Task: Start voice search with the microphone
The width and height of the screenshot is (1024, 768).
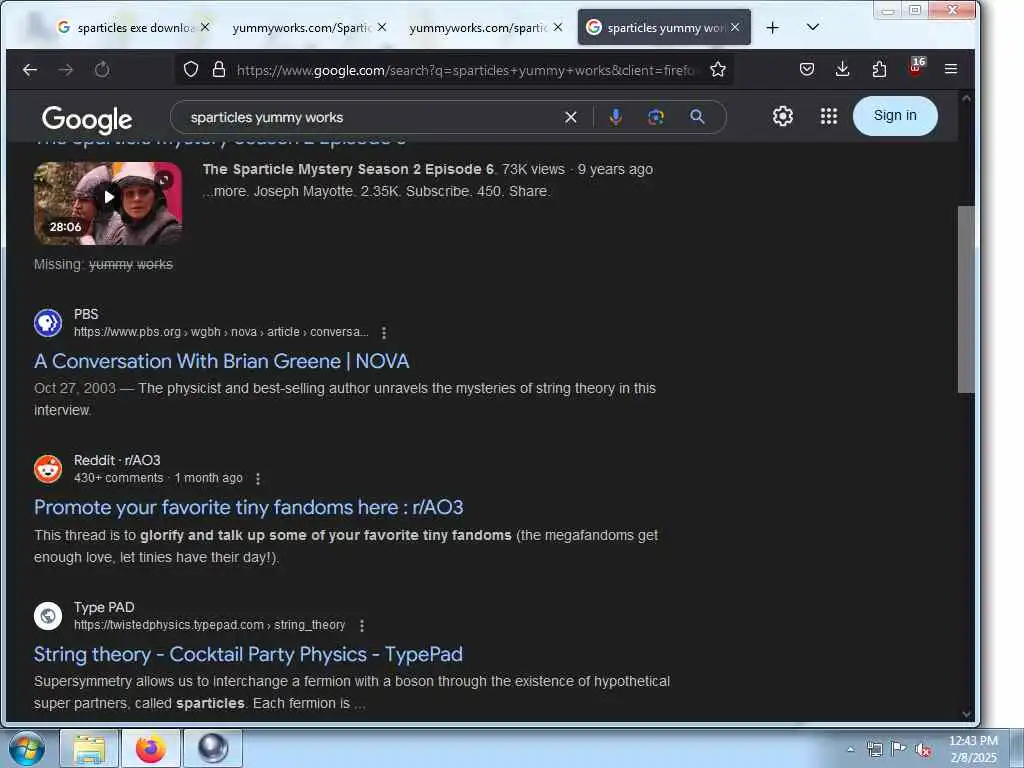Action: click(x=615, y=118)
